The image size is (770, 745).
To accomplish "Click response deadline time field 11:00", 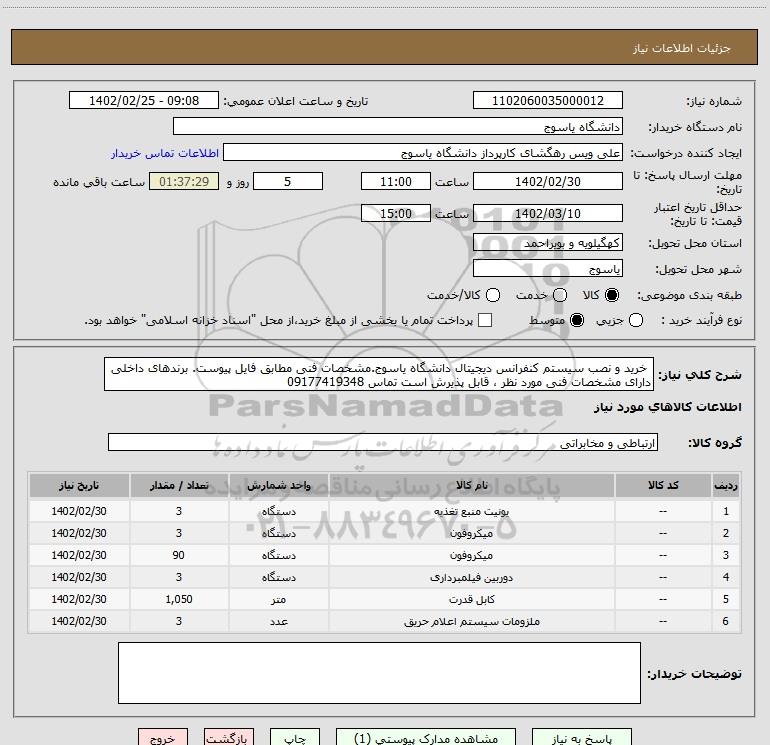I will click(x=396, y=181).
